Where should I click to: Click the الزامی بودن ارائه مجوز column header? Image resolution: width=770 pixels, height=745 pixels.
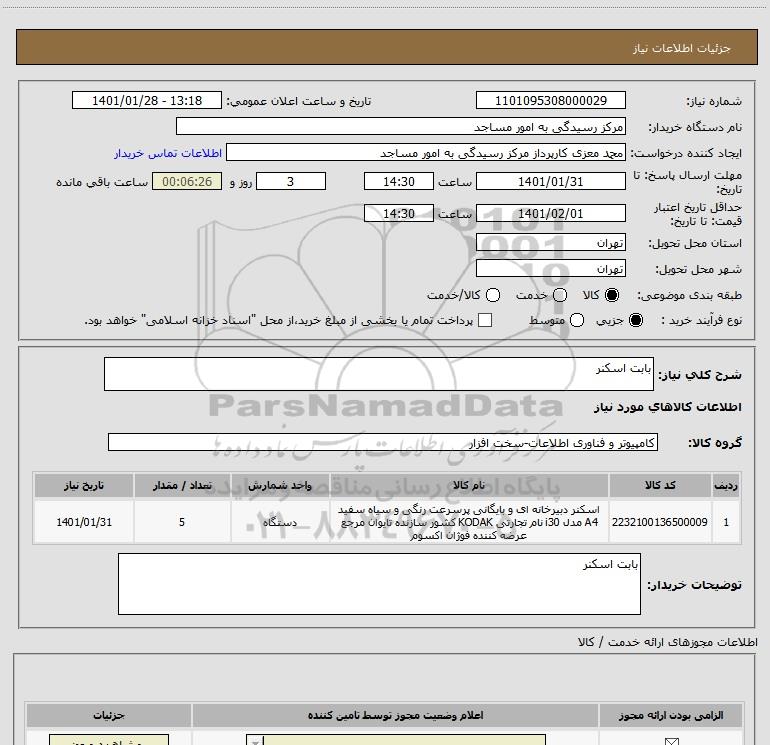pyautogui.click(x=671, y=716)
